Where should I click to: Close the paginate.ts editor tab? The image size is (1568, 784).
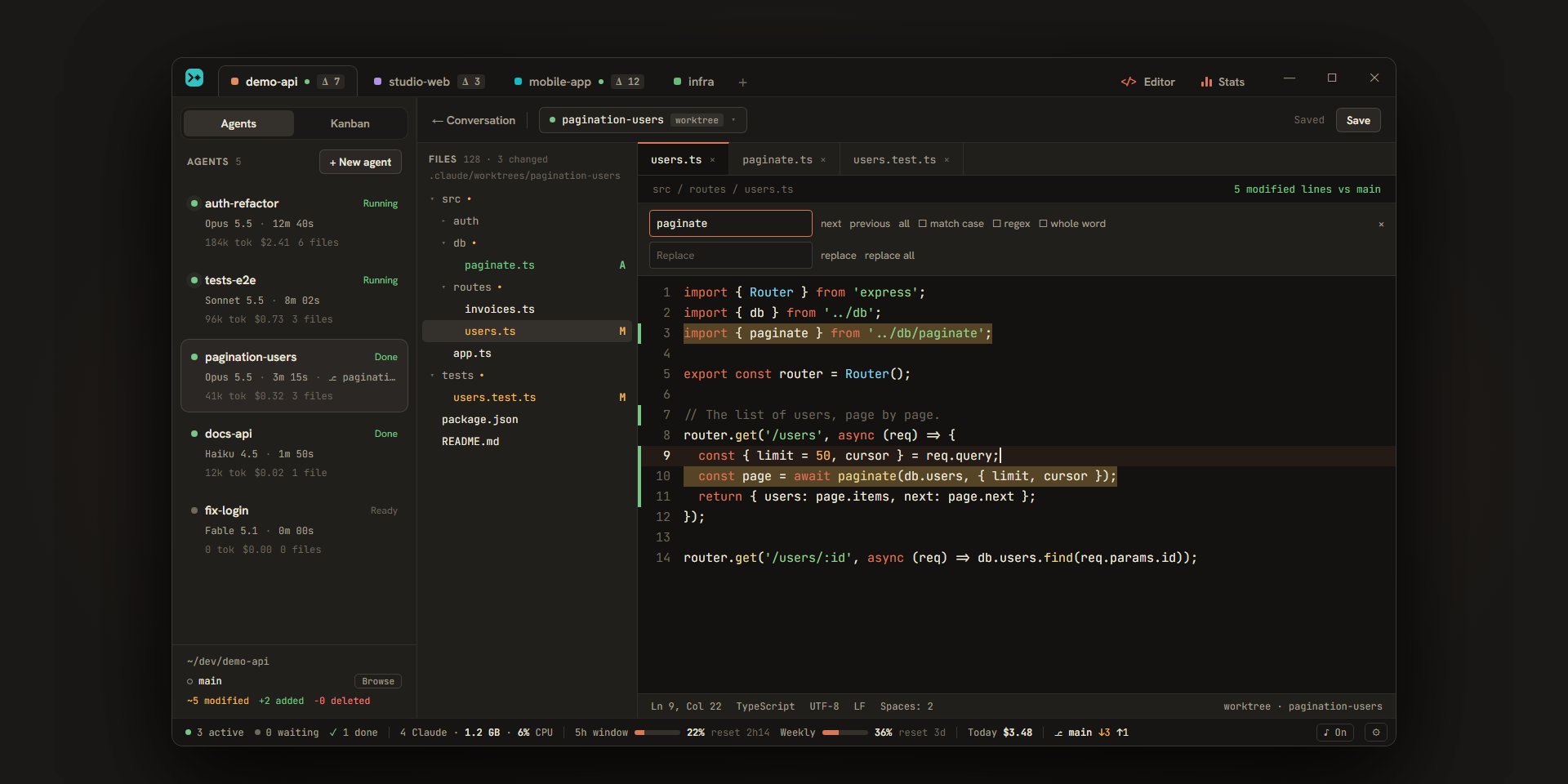pyautogui.click(x=823, y=160)
